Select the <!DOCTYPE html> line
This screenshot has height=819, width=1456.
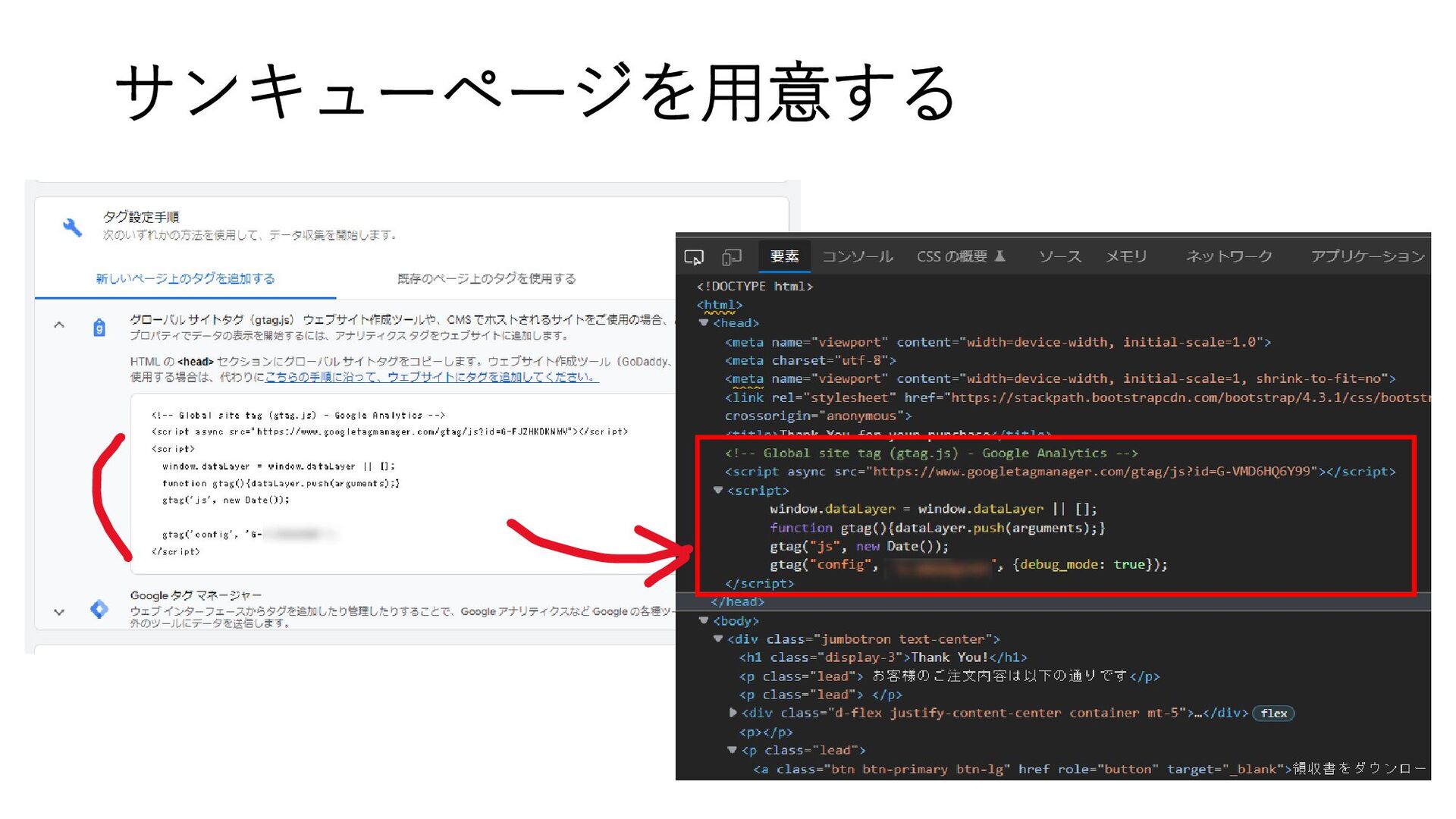pos(755,287)
